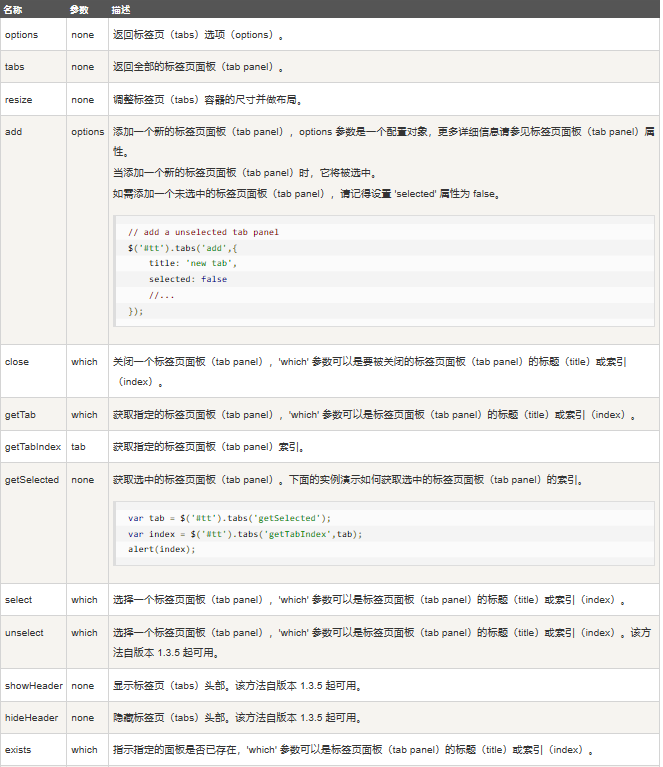663x767 pixels.
Task: Click 'which' parameter in getTab row
Action: pyautogui.click(x=84, y=414)
